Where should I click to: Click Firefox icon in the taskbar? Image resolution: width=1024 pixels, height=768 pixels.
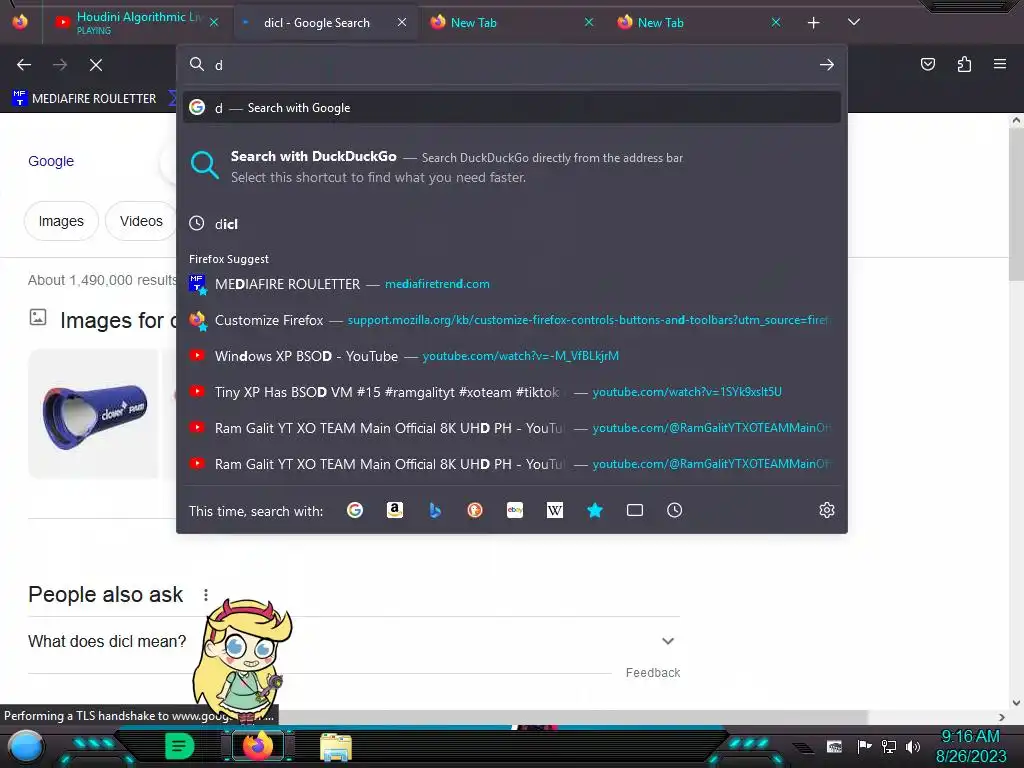coord(258,746)
